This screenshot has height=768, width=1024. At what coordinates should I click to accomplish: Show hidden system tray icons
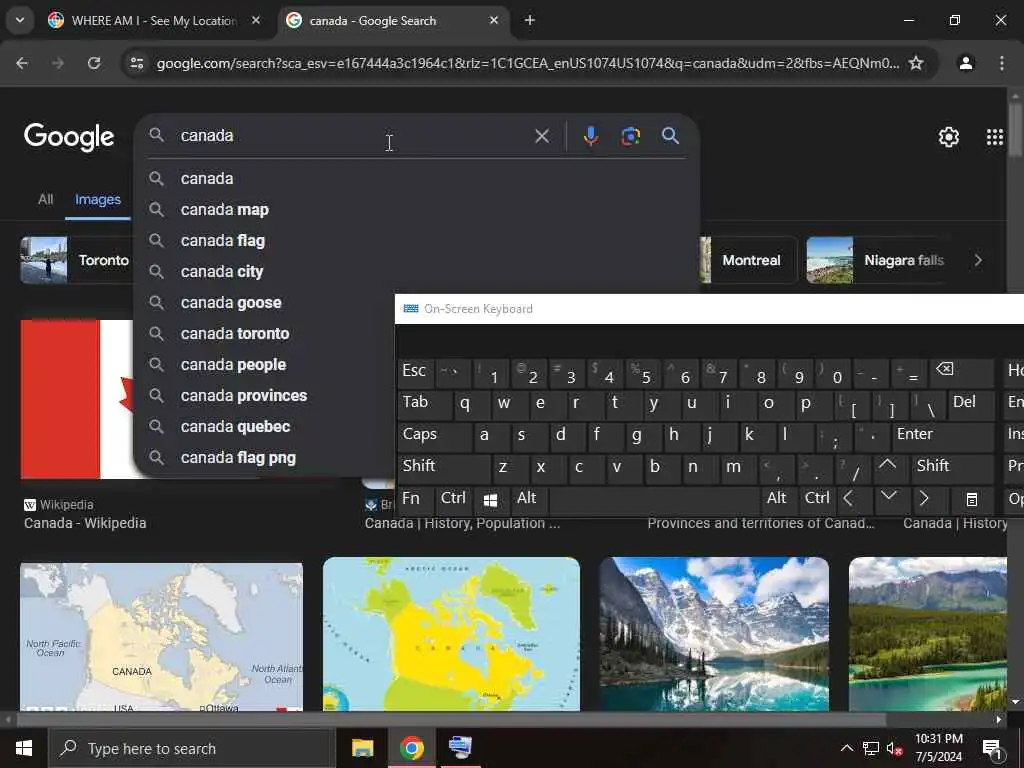(x=846, y=748)
